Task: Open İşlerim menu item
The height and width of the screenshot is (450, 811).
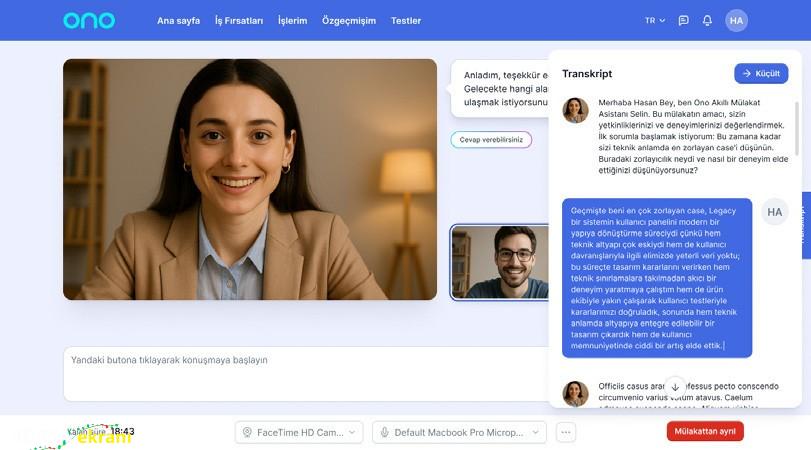Action: pos(292,21)
